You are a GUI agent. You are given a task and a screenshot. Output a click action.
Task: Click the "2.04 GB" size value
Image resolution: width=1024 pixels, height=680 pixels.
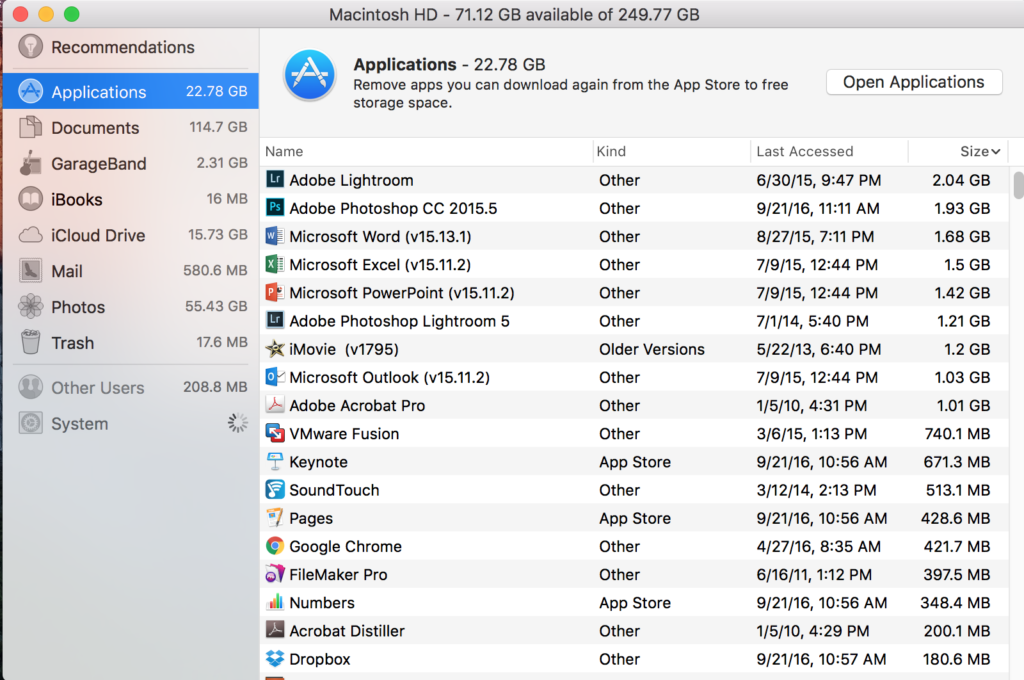tap(961, 180)
